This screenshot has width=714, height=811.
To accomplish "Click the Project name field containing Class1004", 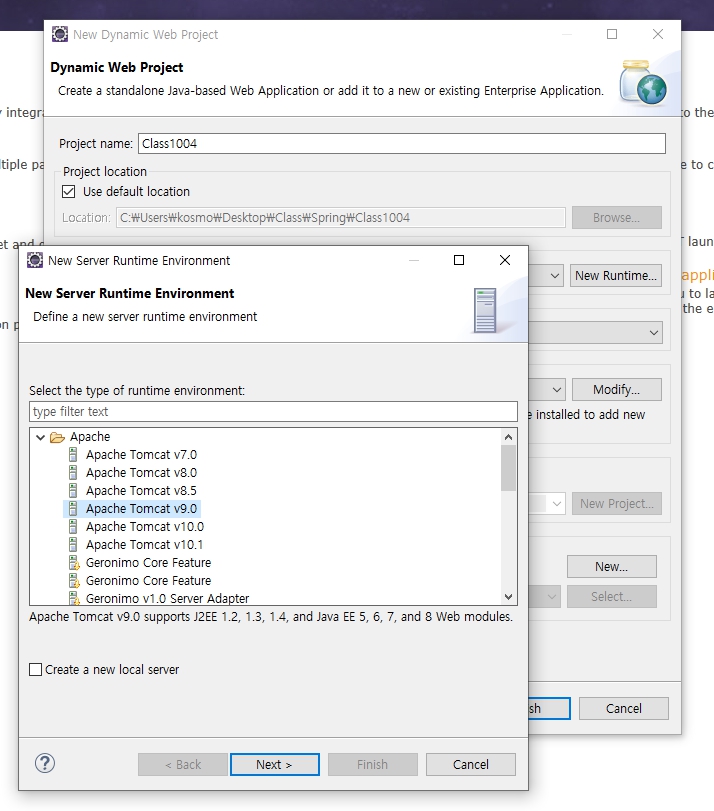I will pos(402,144).
